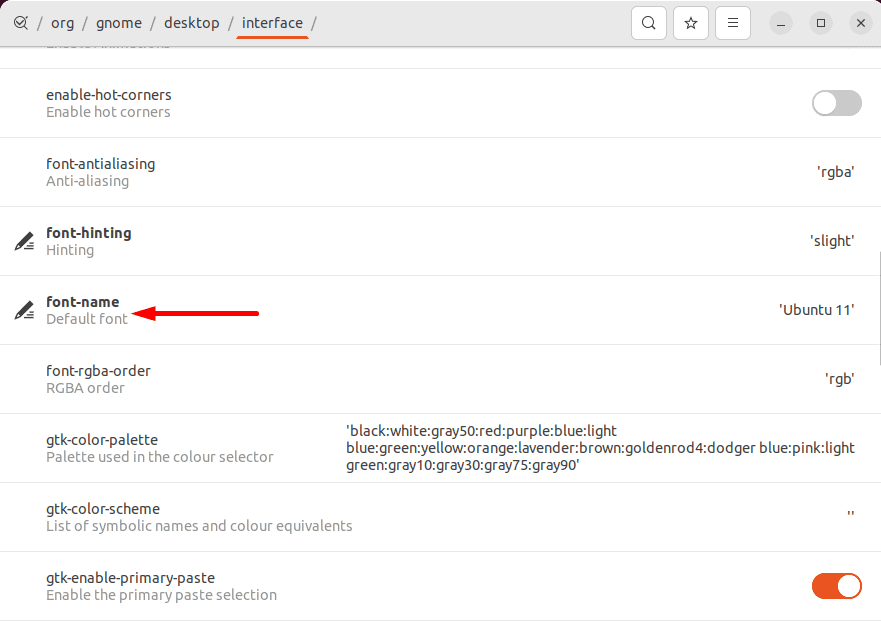Click the pencil icon beside font-hinting

(23, 240)
